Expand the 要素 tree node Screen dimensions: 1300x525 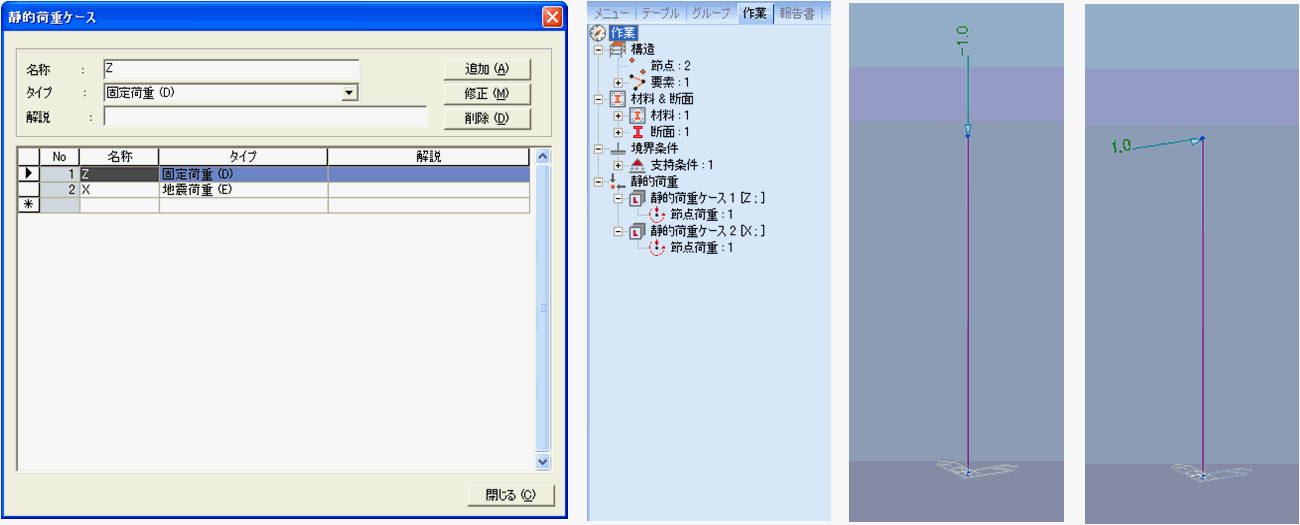(618, 82)
